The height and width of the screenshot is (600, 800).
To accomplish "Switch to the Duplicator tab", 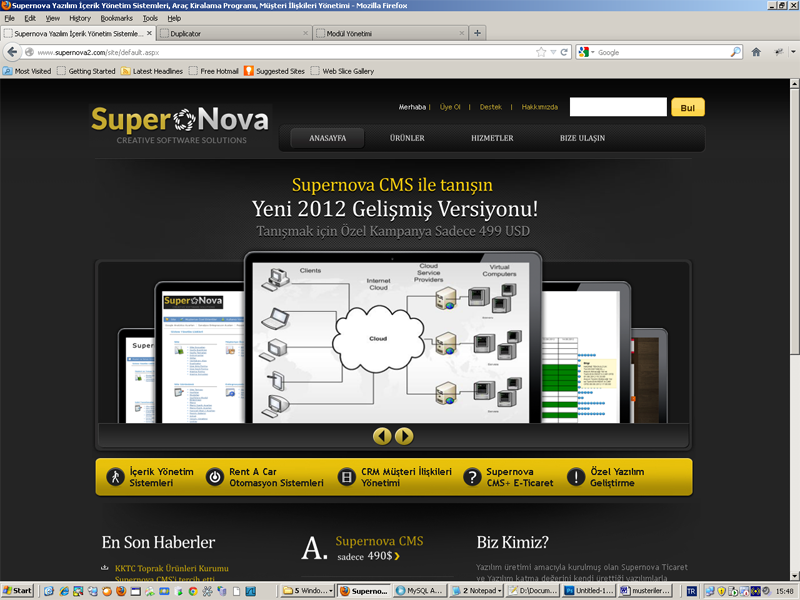I will tap(234, 33).
